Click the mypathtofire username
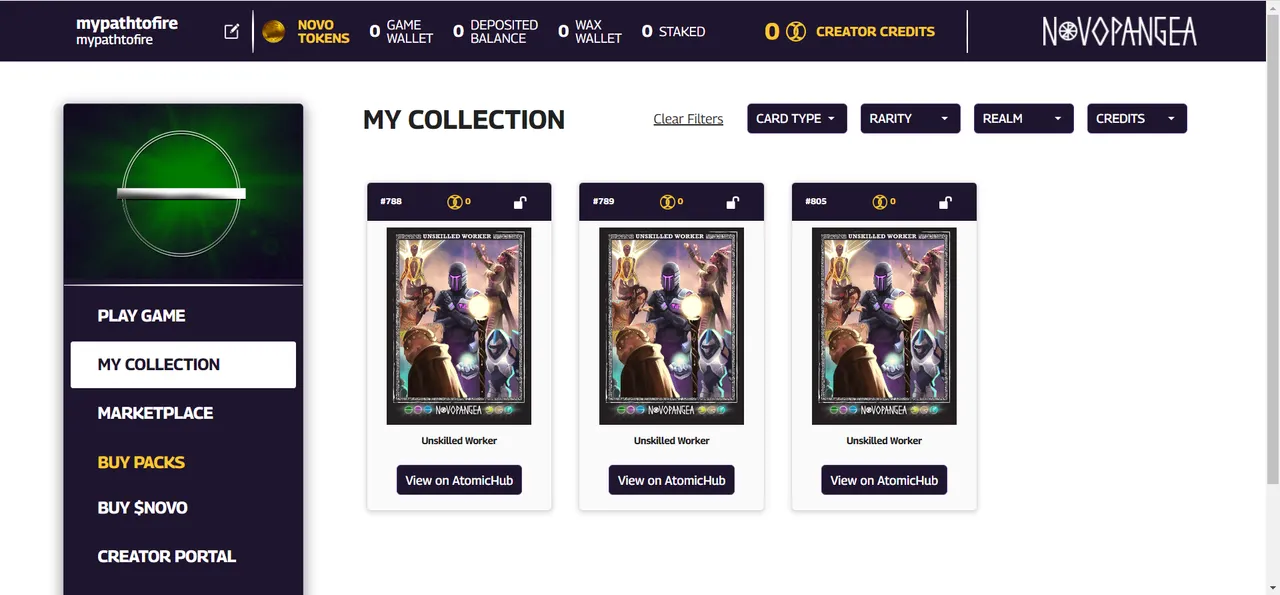The height and width of the screenshot is (595, 1280). [127, 23]
